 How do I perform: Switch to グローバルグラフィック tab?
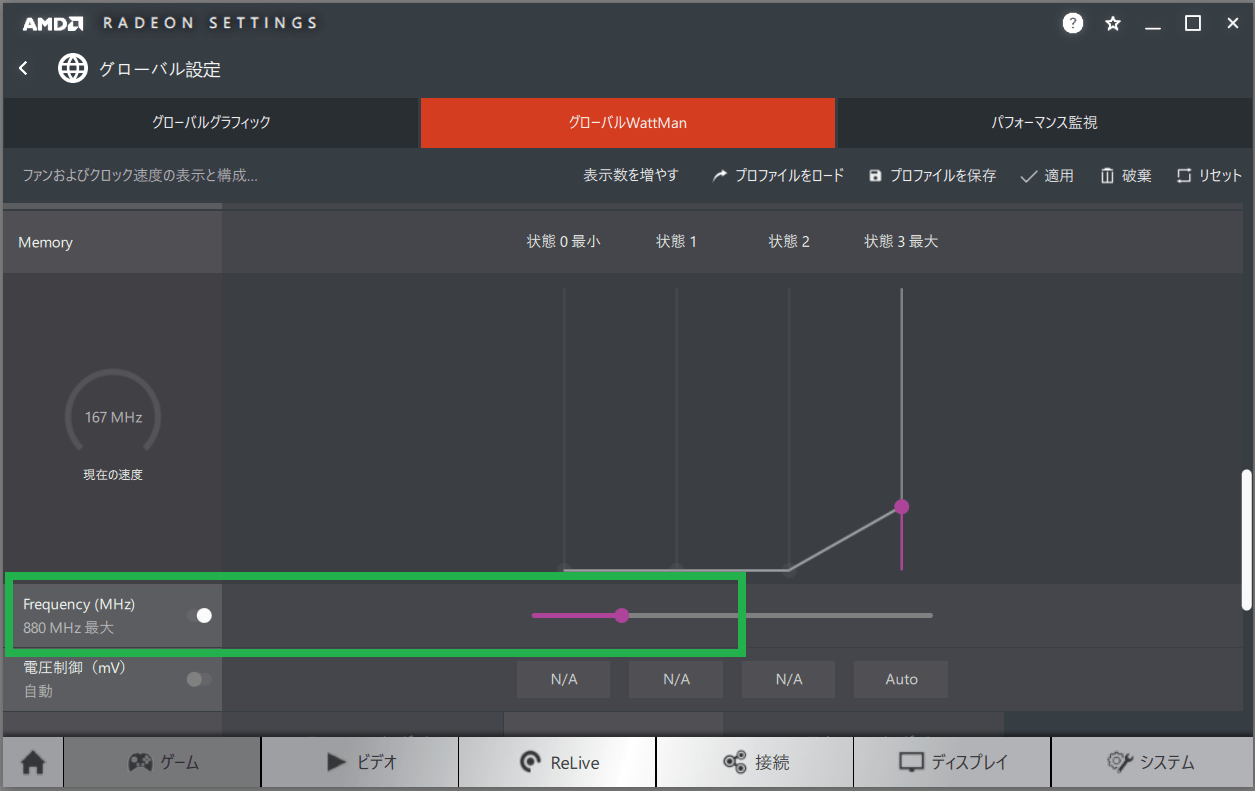click(211, 123)
